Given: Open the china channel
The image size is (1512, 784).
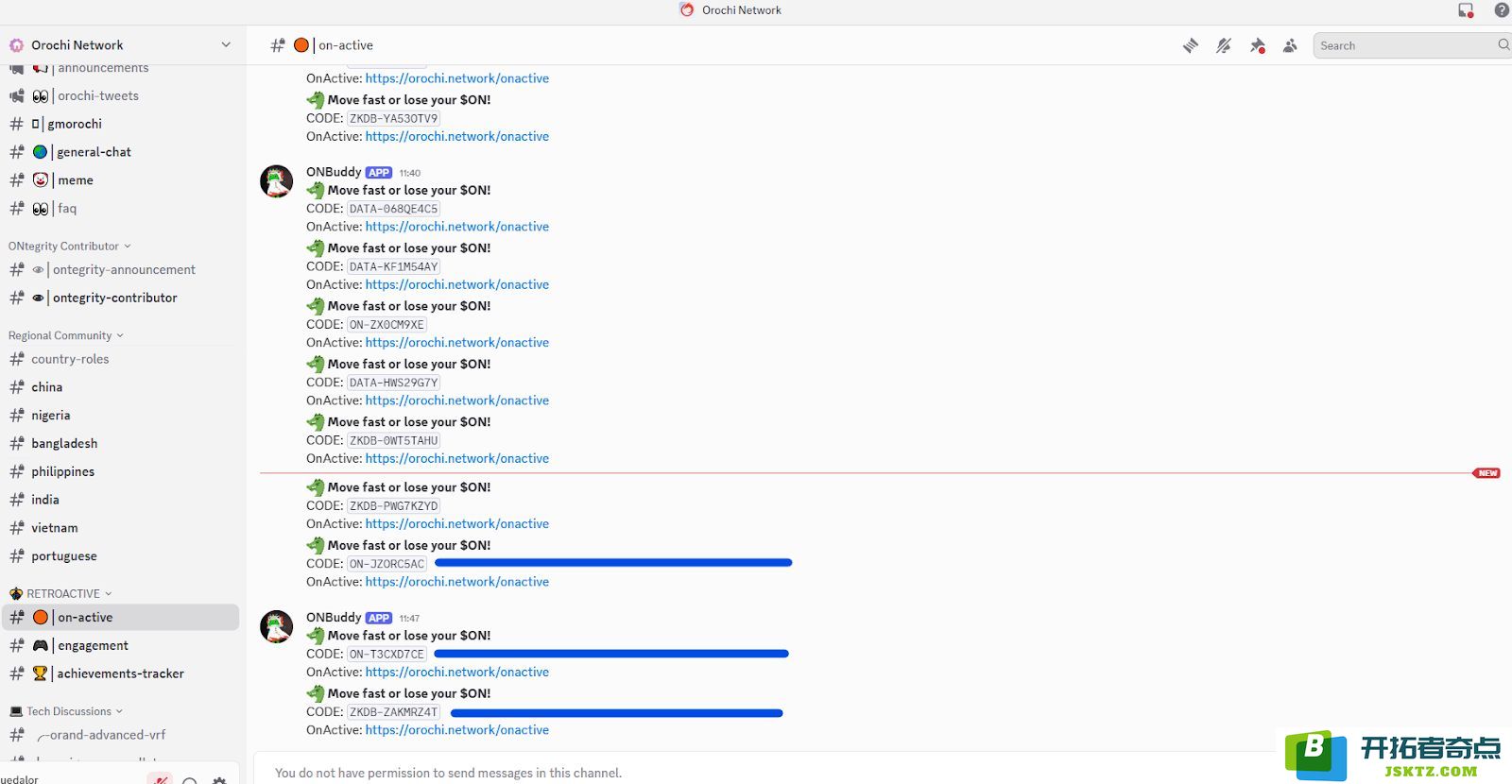Looking at the screenshot, I should point(120,387).
